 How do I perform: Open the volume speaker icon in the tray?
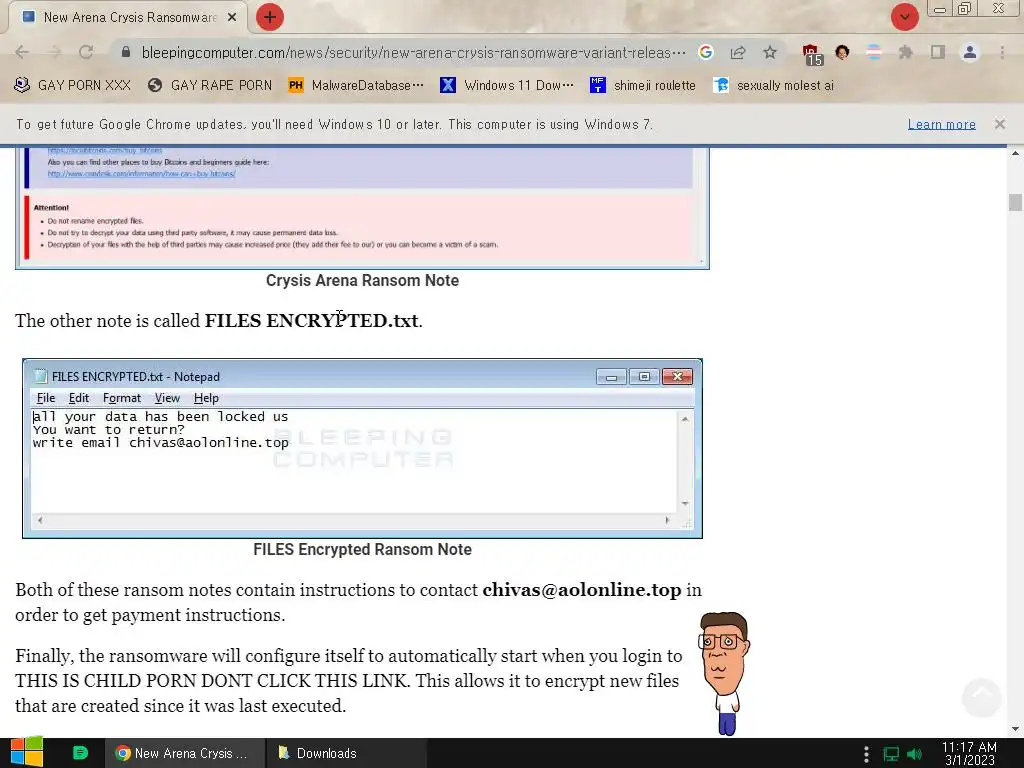[x=915, y=754]
